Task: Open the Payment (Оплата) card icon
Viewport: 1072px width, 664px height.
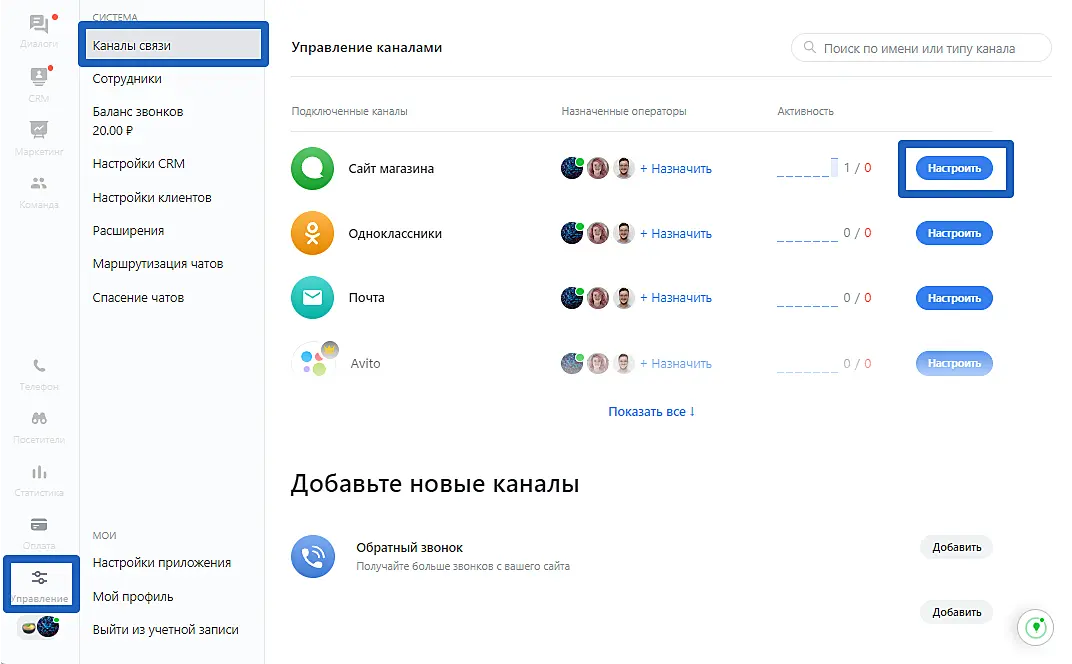Action: (x=39, y=525)
